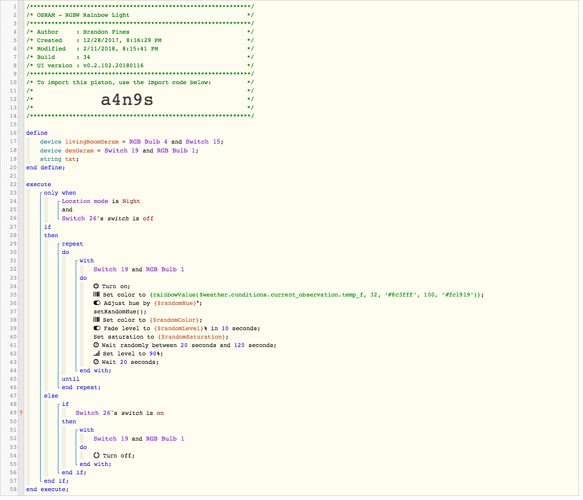Open the repeat statement on line 29
This screenshot has width=583, height=500.
[x=72, y=244]
